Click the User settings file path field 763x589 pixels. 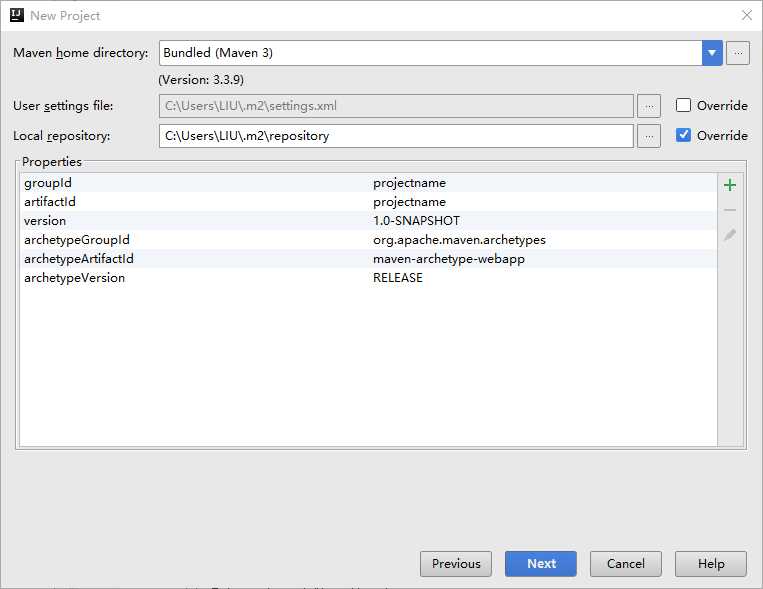coord(396,106)
